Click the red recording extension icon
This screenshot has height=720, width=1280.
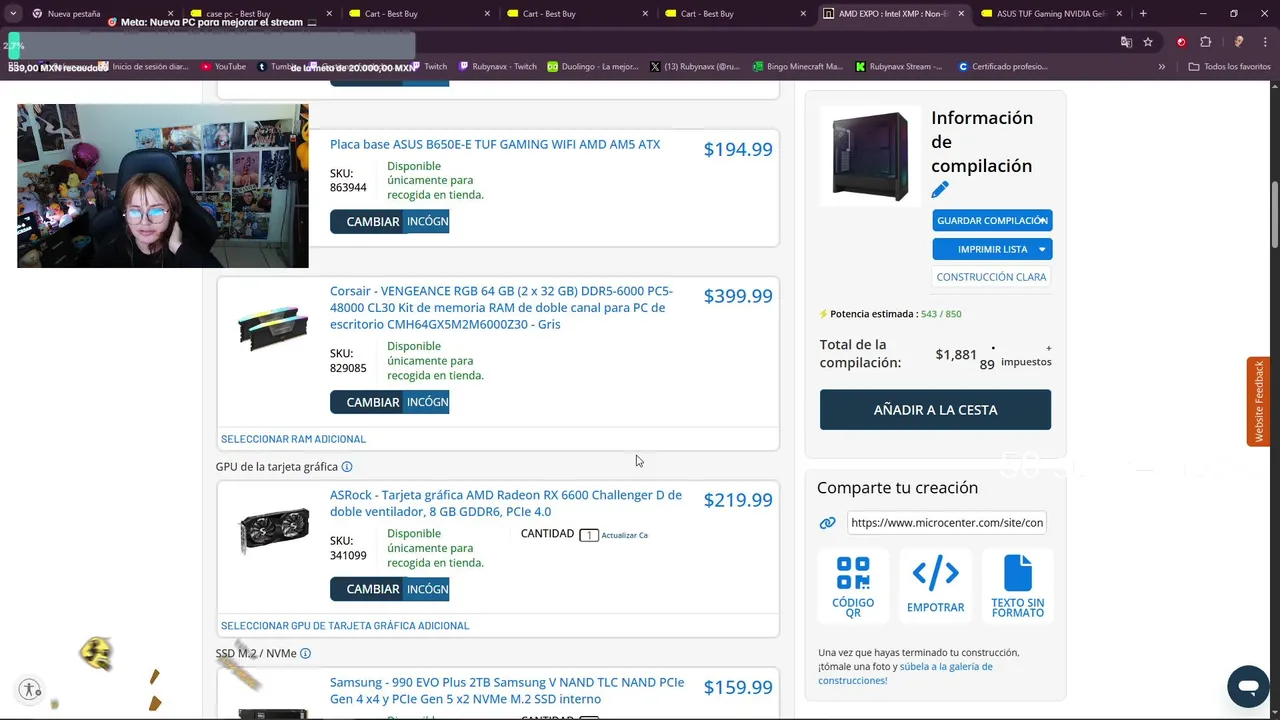(1181, 42)
